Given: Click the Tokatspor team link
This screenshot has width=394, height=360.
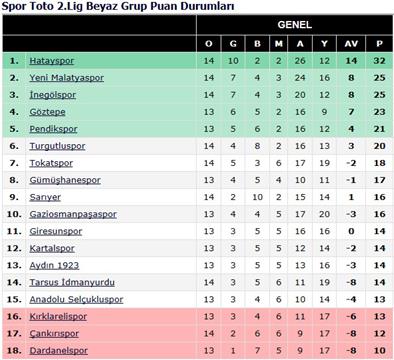Looking at the screenshot, I should (x=51, y=163).
